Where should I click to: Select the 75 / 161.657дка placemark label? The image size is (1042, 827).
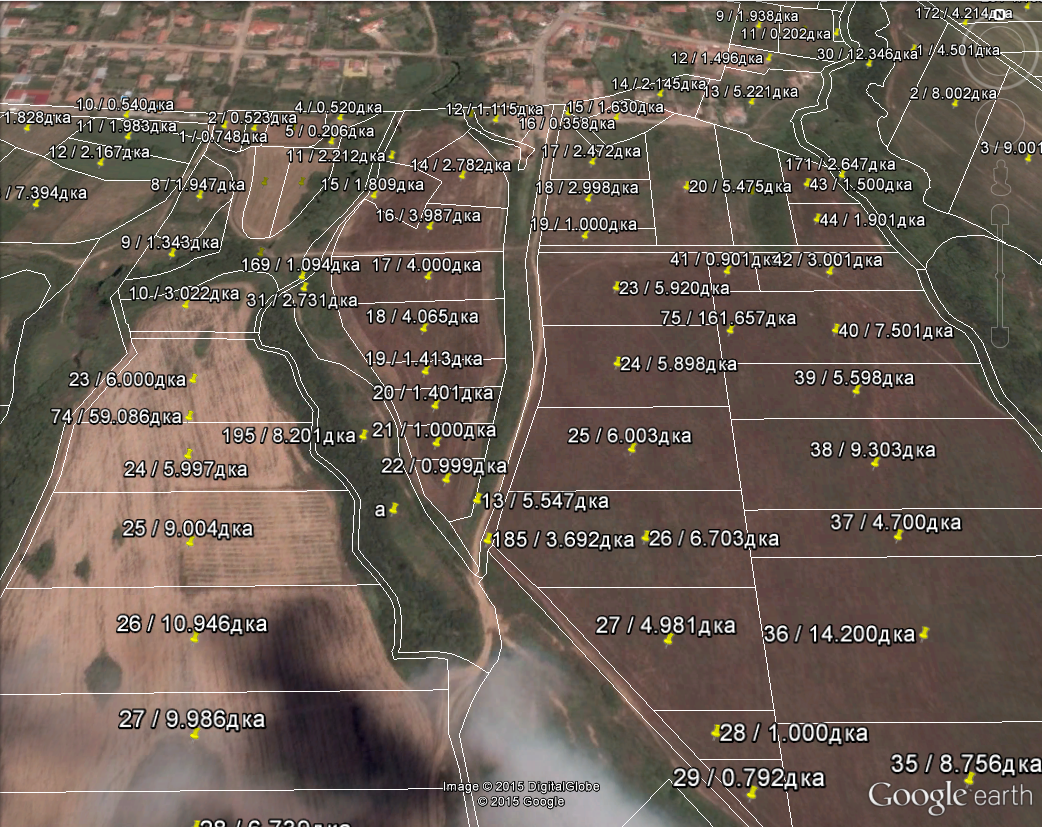[728, 317]
